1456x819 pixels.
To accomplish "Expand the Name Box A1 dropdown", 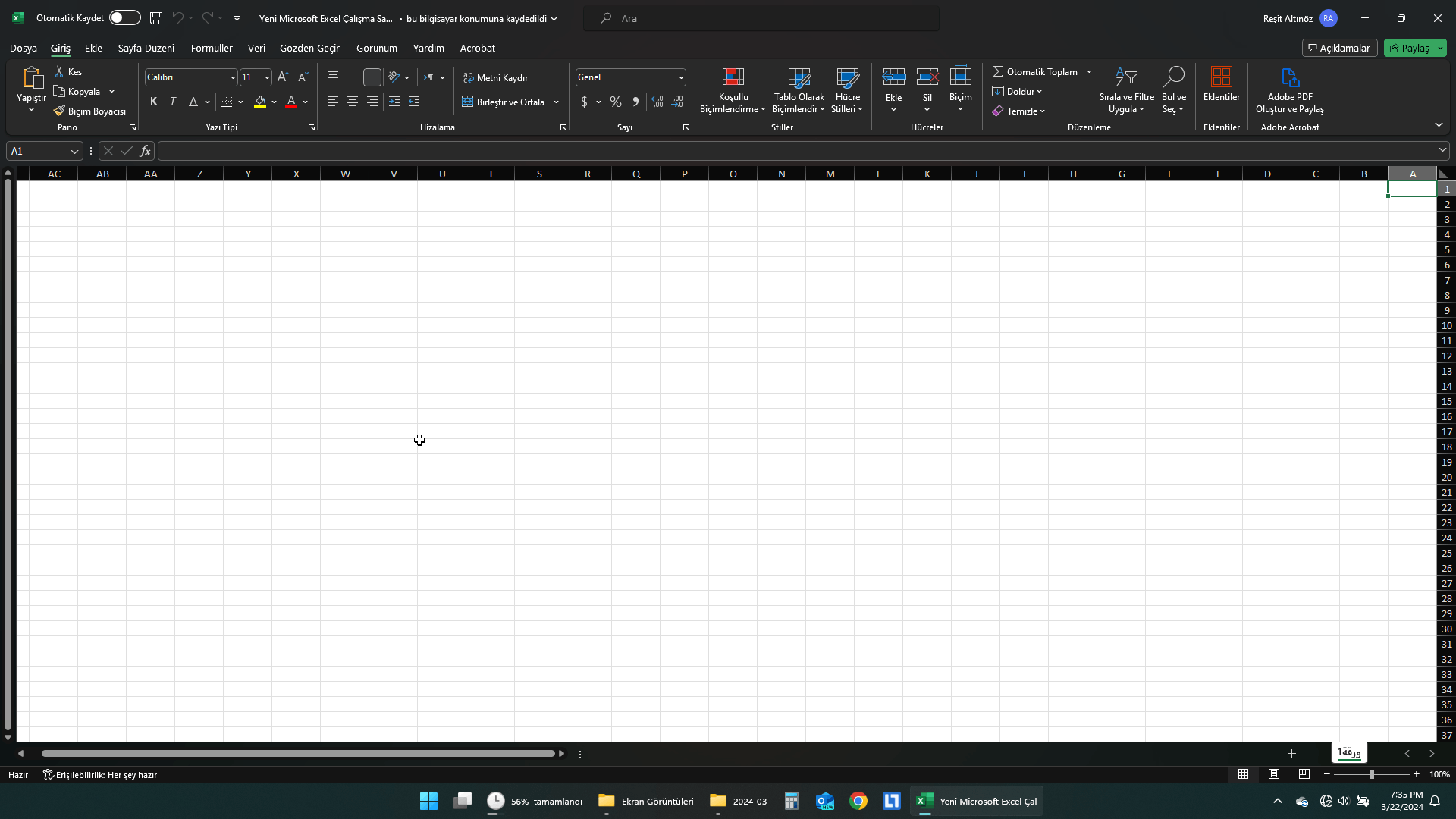I will pos(74,151).
